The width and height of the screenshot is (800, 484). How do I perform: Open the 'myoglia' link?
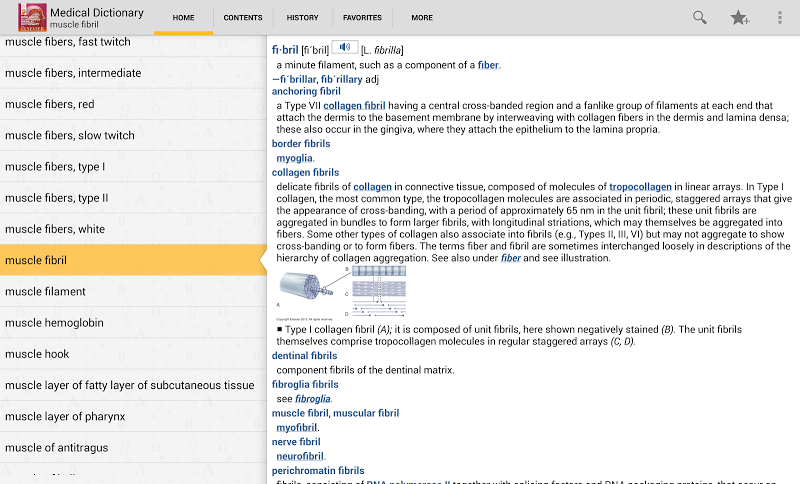click(294, 158)
